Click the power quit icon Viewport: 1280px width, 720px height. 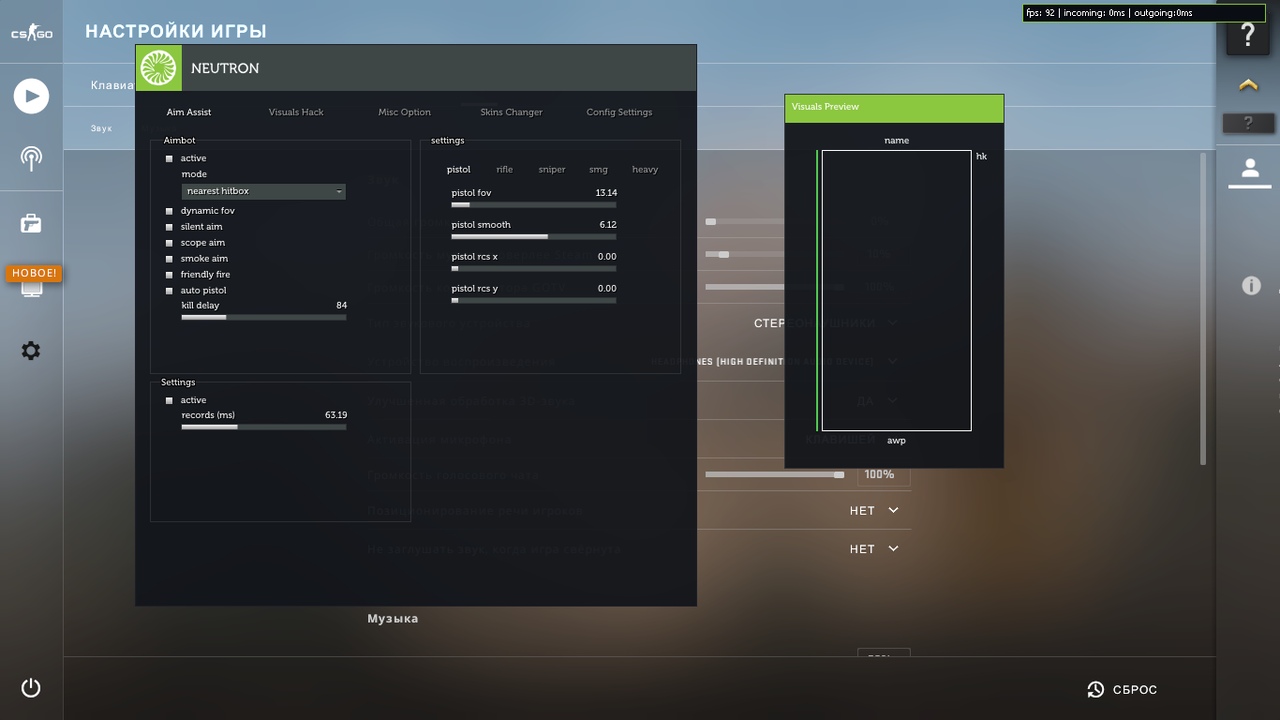point(31,688)
